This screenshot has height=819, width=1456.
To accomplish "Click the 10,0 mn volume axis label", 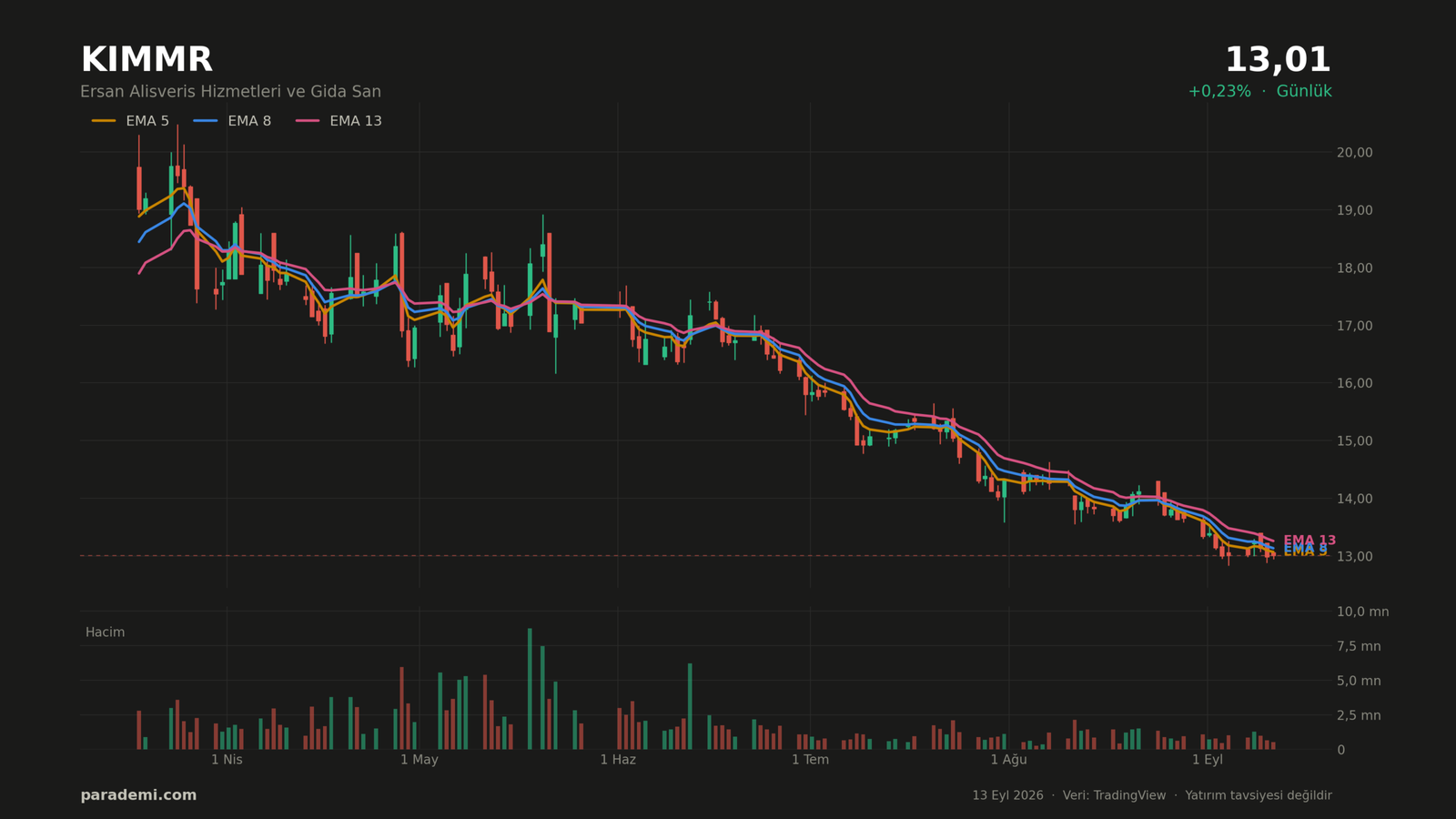I will (x=1362, y=612).
